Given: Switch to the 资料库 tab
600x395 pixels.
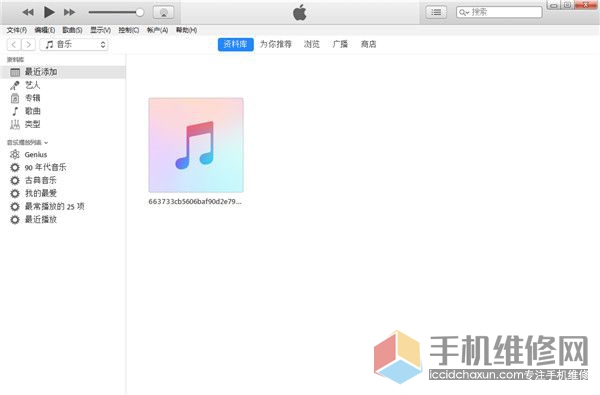Looking at the screenshot, I should point(236,44).
